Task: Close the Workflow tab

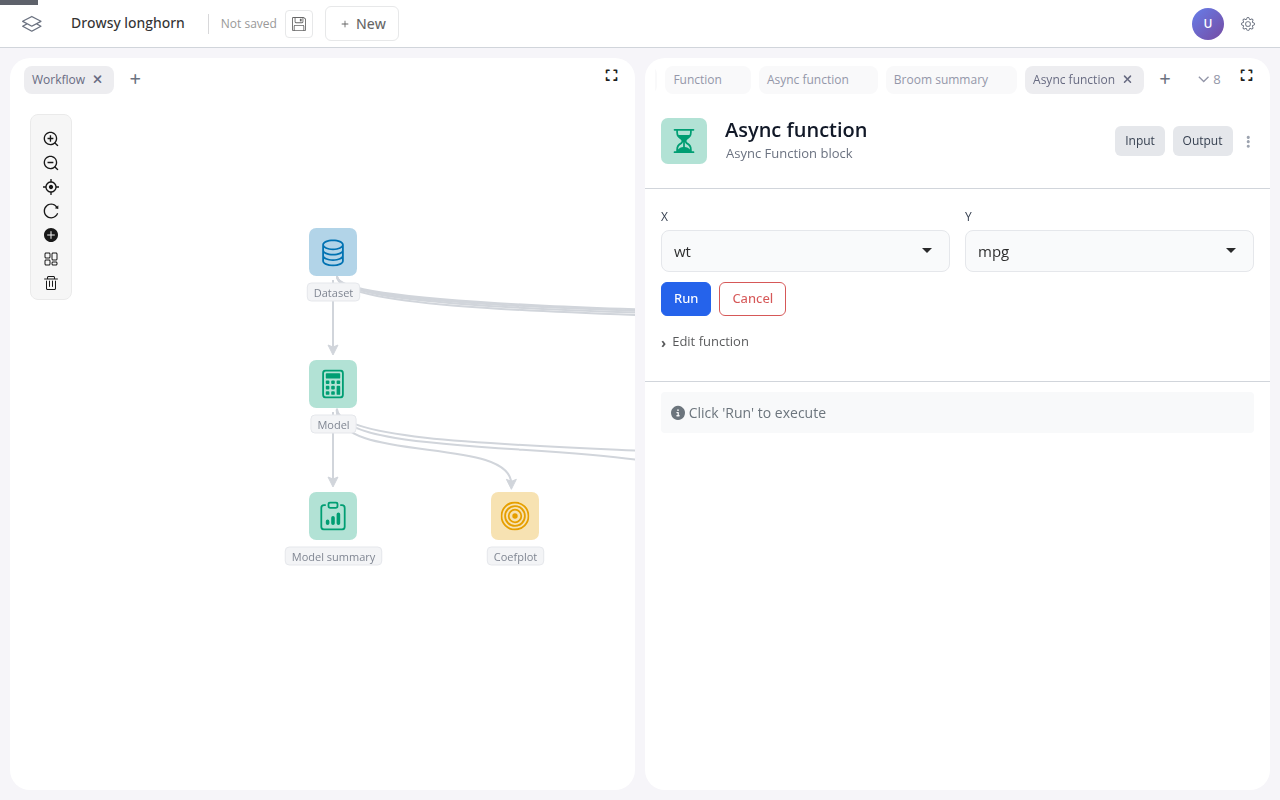Action: 98,80
